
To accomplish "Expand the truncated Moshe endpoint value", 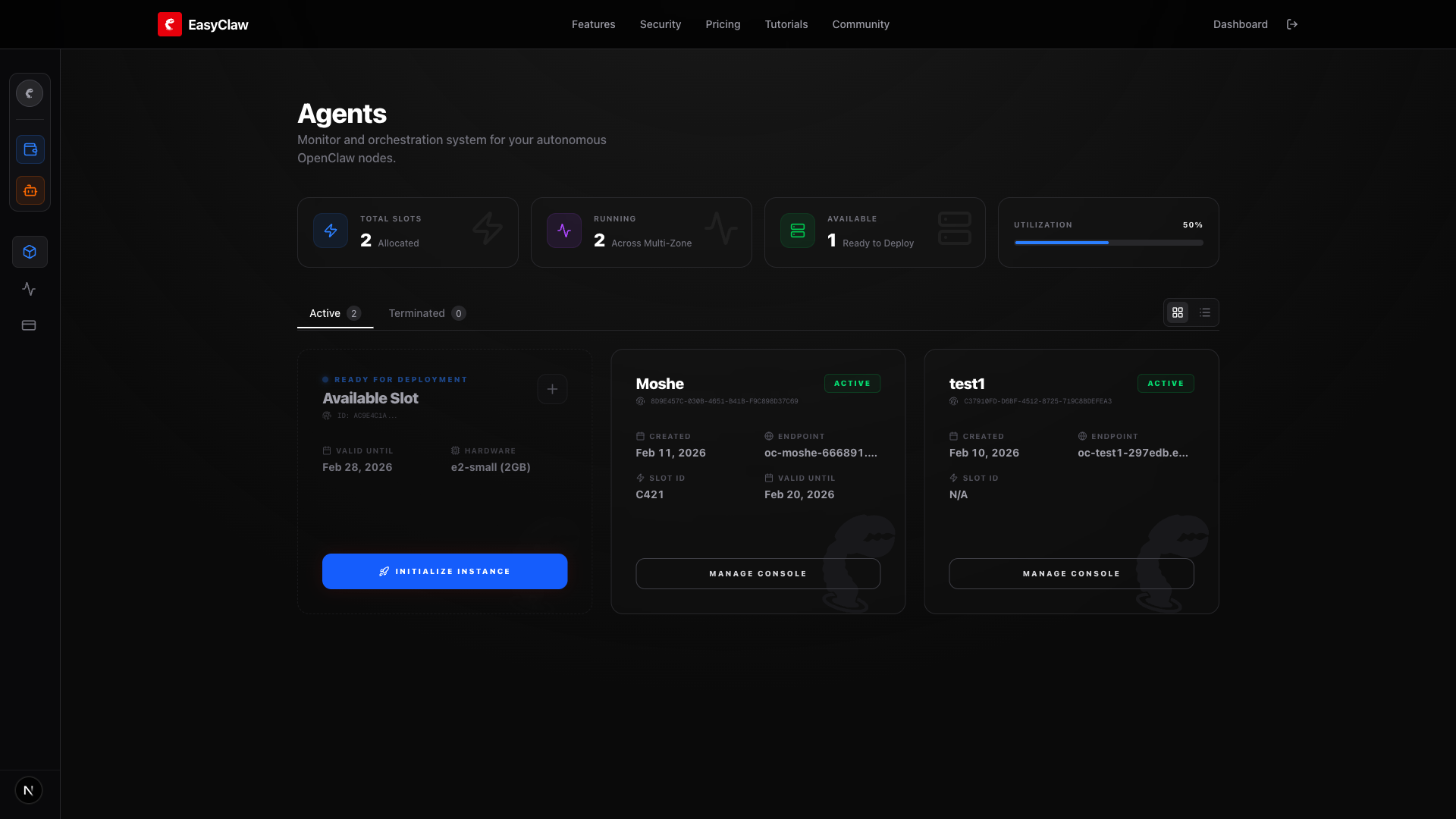I will click(x=820, y=453).
